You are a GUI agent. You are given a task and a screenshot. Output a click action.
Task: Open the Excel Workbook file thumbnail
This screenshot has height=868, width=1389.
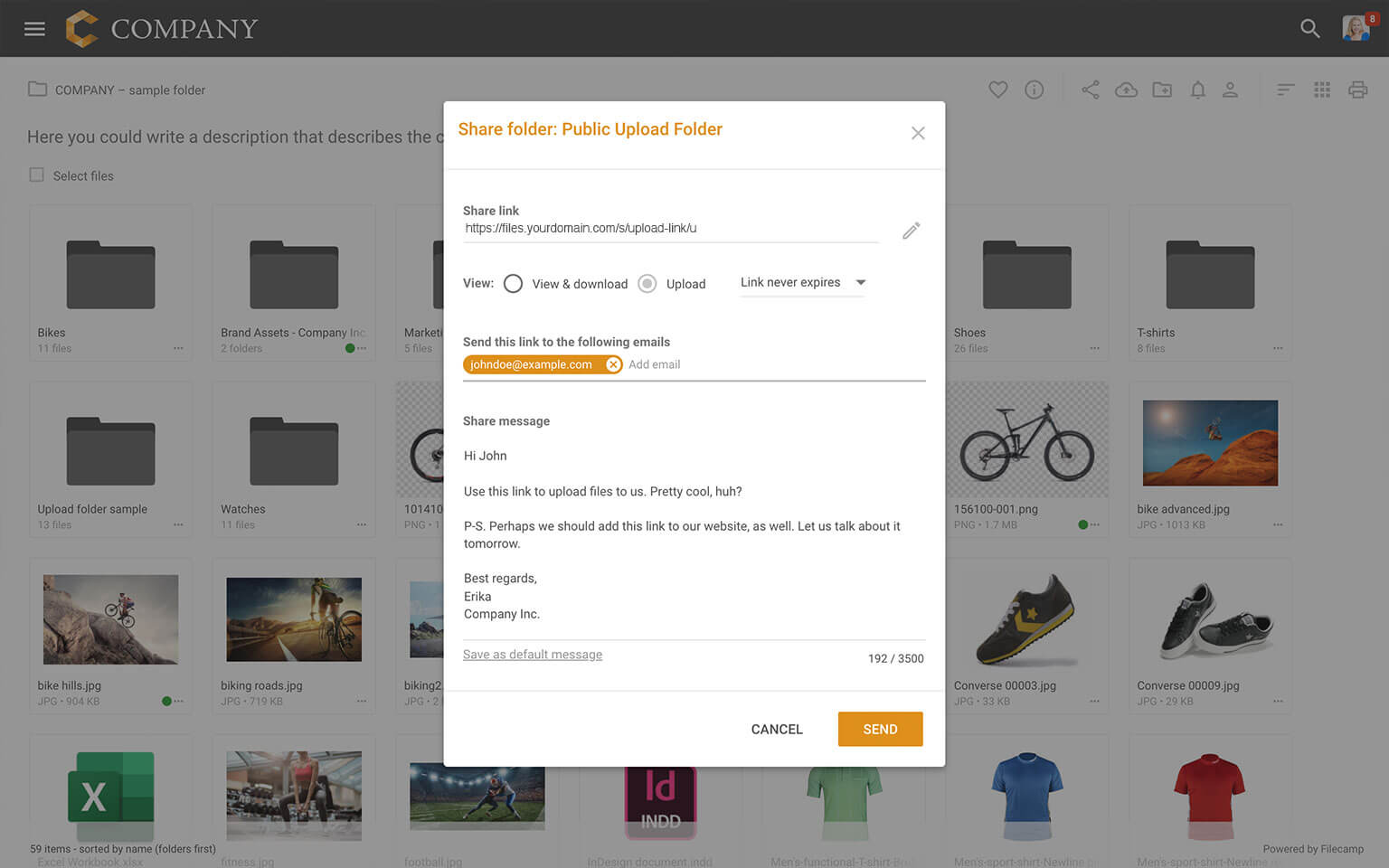coord(110,796)
